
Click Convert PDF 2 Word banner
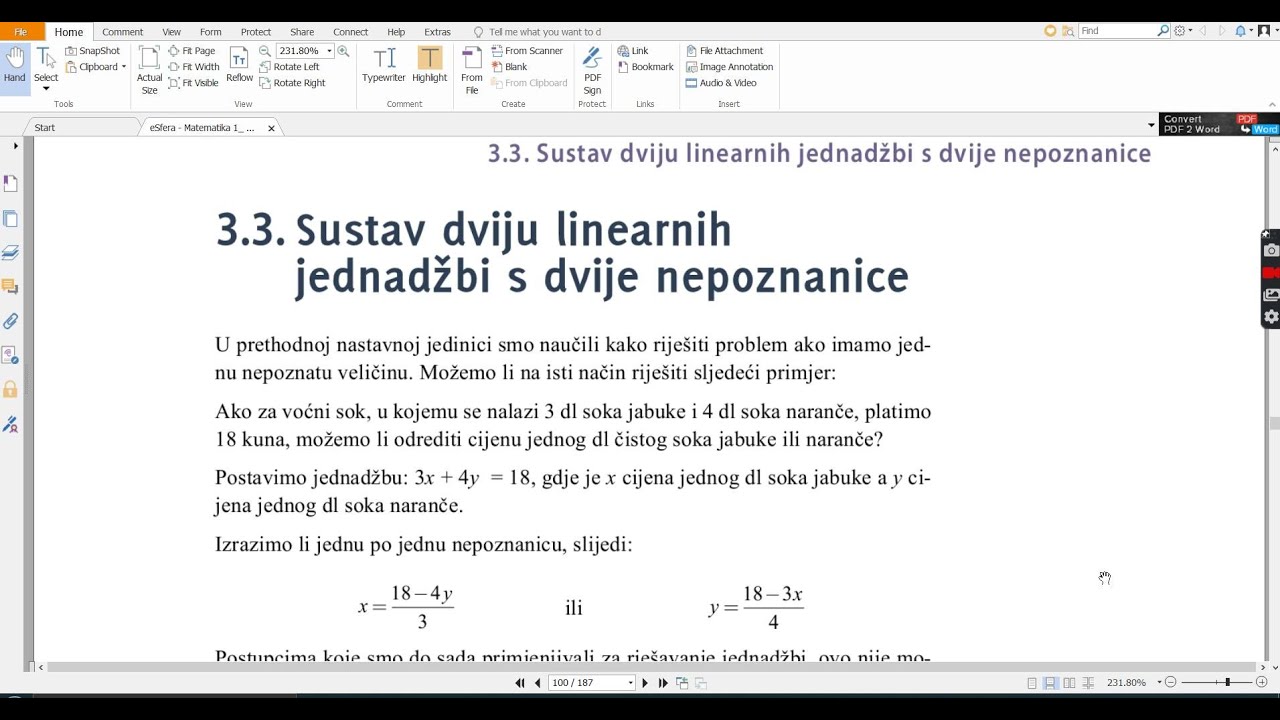tap(1219, 124)
